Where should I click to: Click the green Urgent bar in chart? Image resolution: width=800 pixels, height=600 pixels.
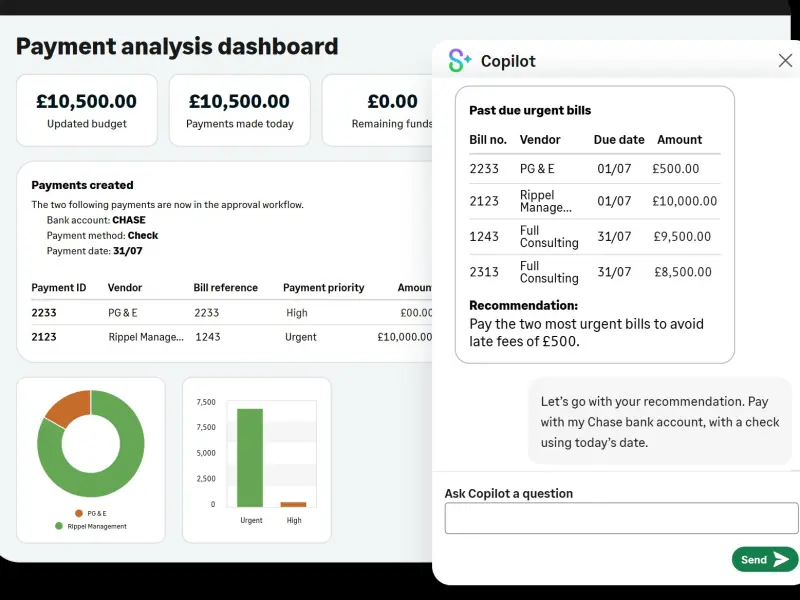[x=250, y=457]
